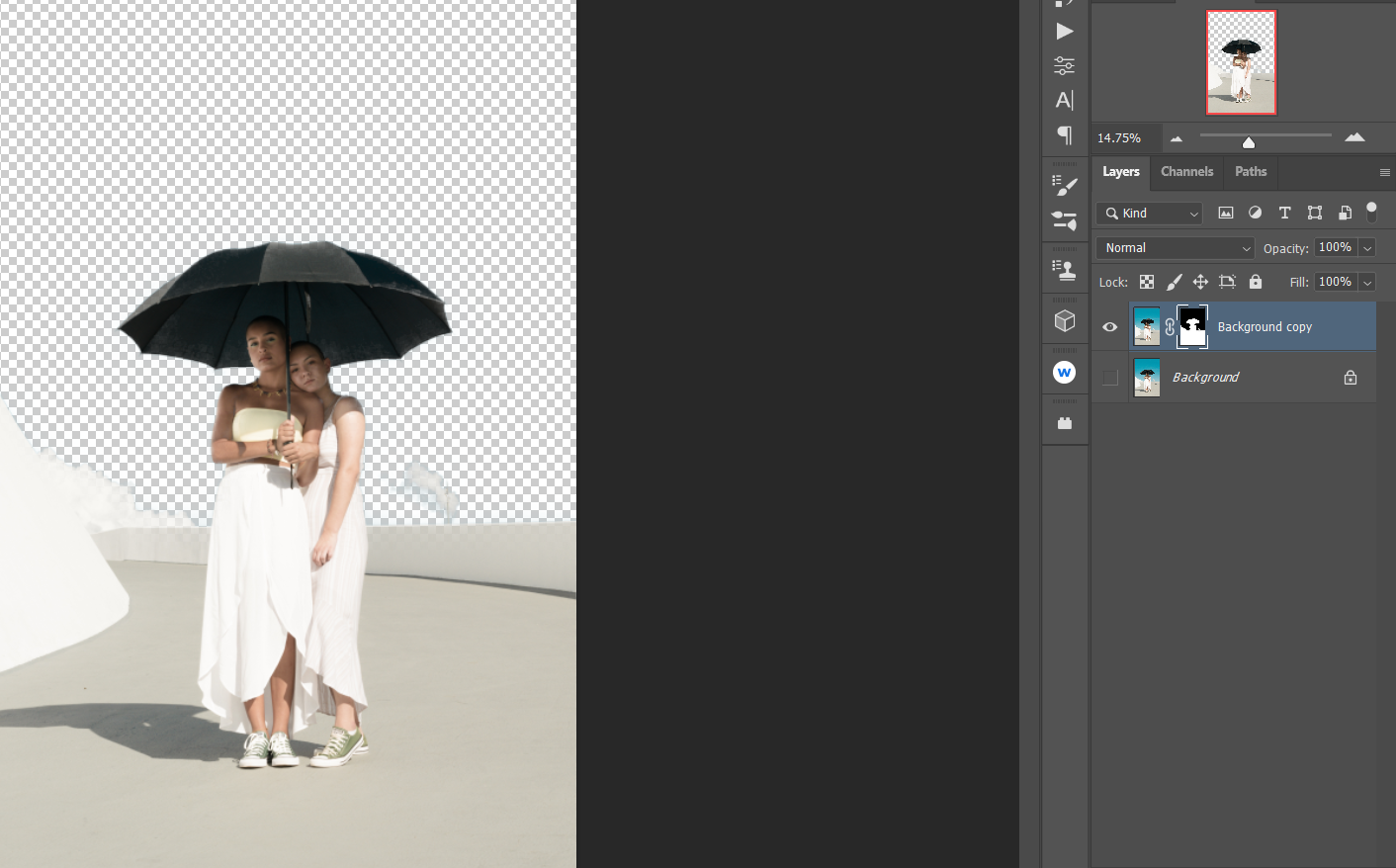Hide the Background copy layer

(1109, 326)
